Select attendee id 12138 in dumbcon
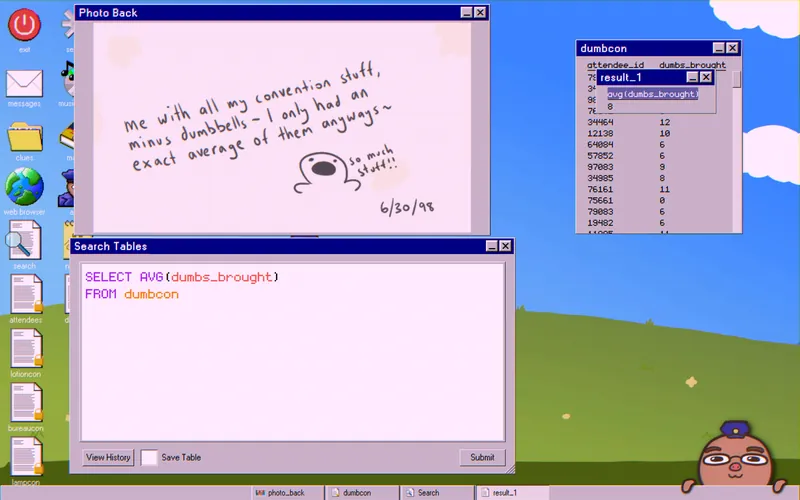This screenshot has height=500, width=800. (600, 134)
